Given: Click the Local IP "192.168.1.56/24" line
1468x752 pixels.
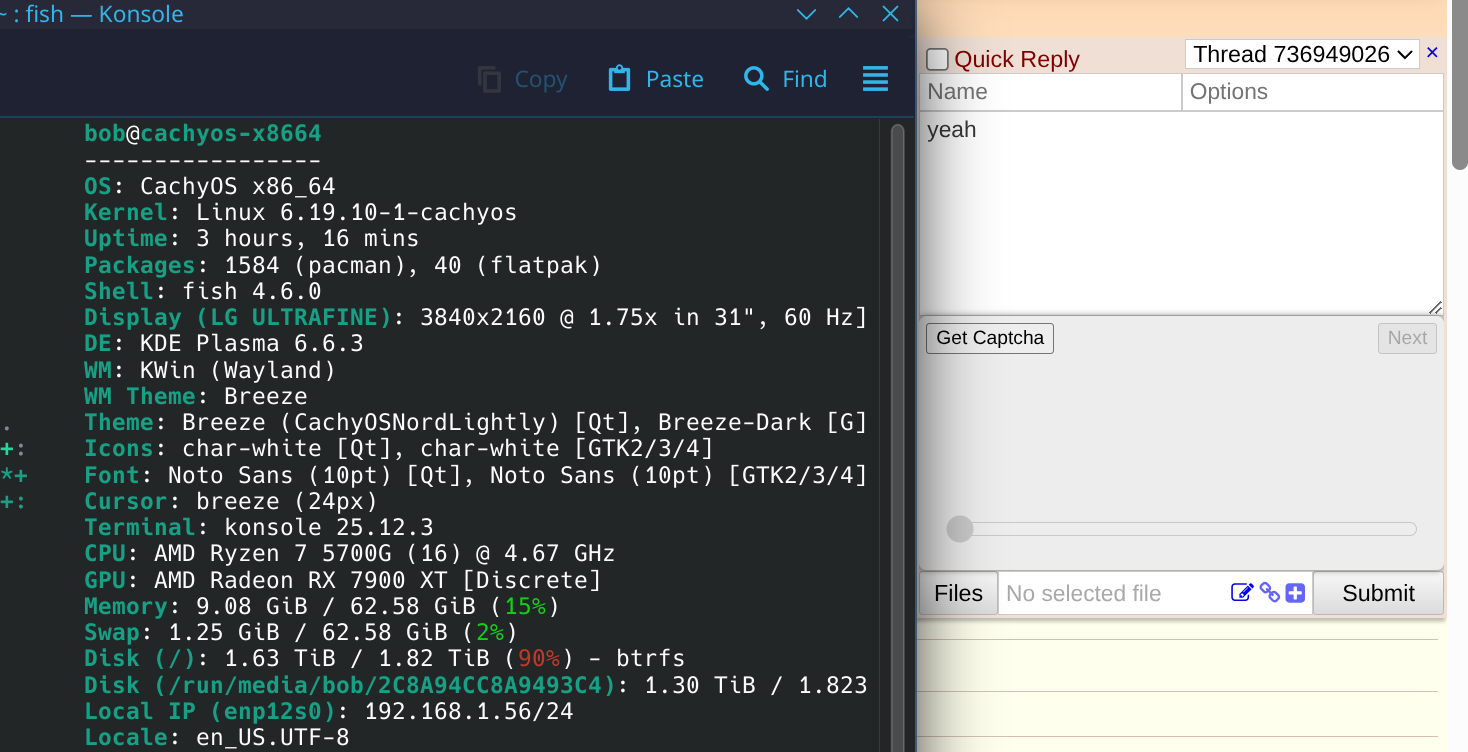Looking at the screenshot, I should click(x=329, y=711).
